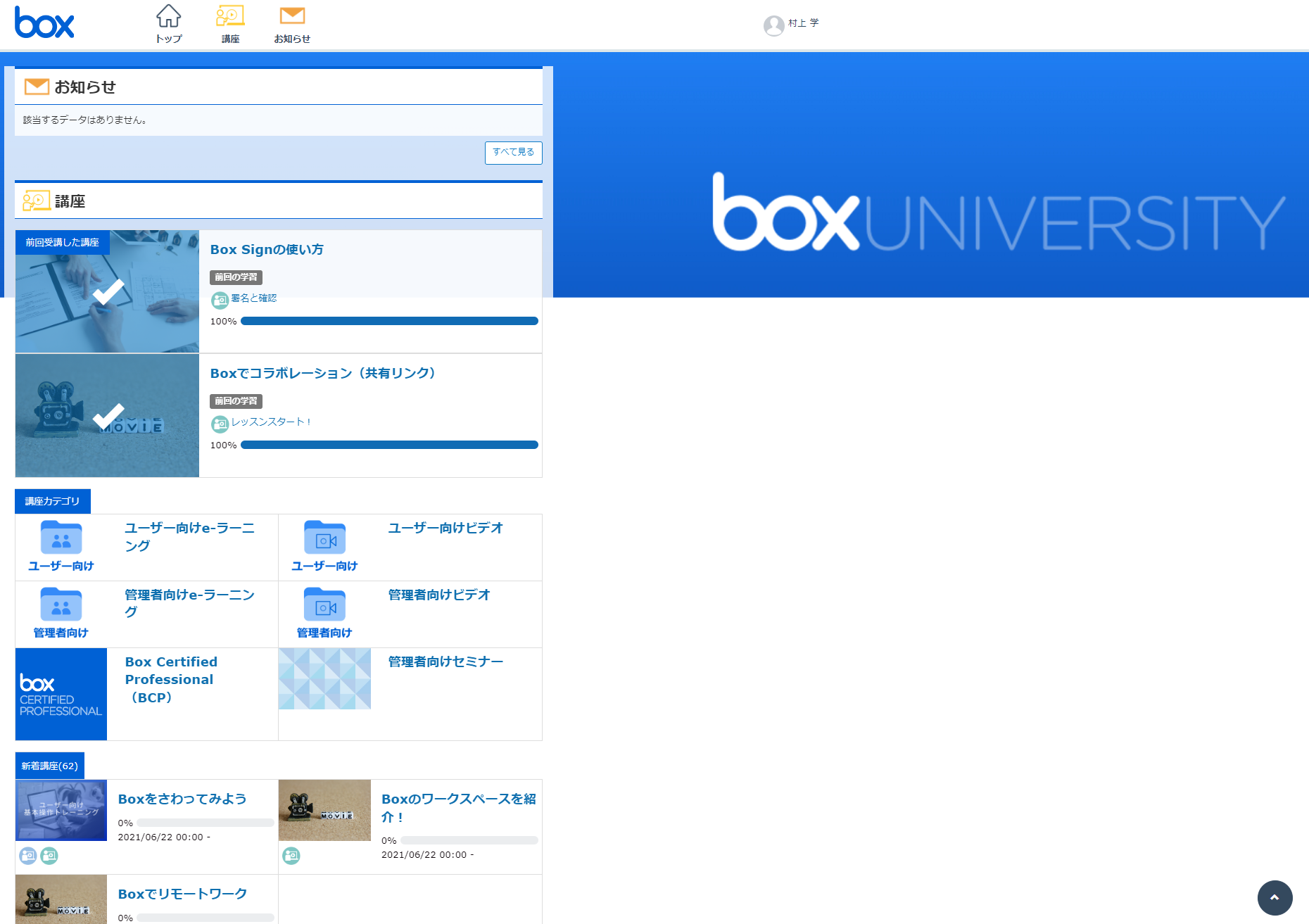
Task: Open Boxでリモートワーク thumbnail
Action: (x=61, y=899)
